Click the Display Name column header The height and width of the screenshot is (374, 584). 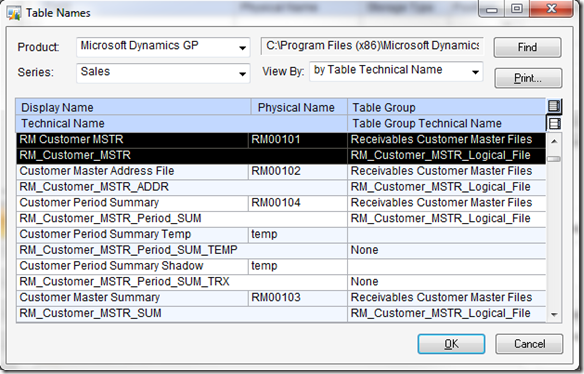pos(133,107)
